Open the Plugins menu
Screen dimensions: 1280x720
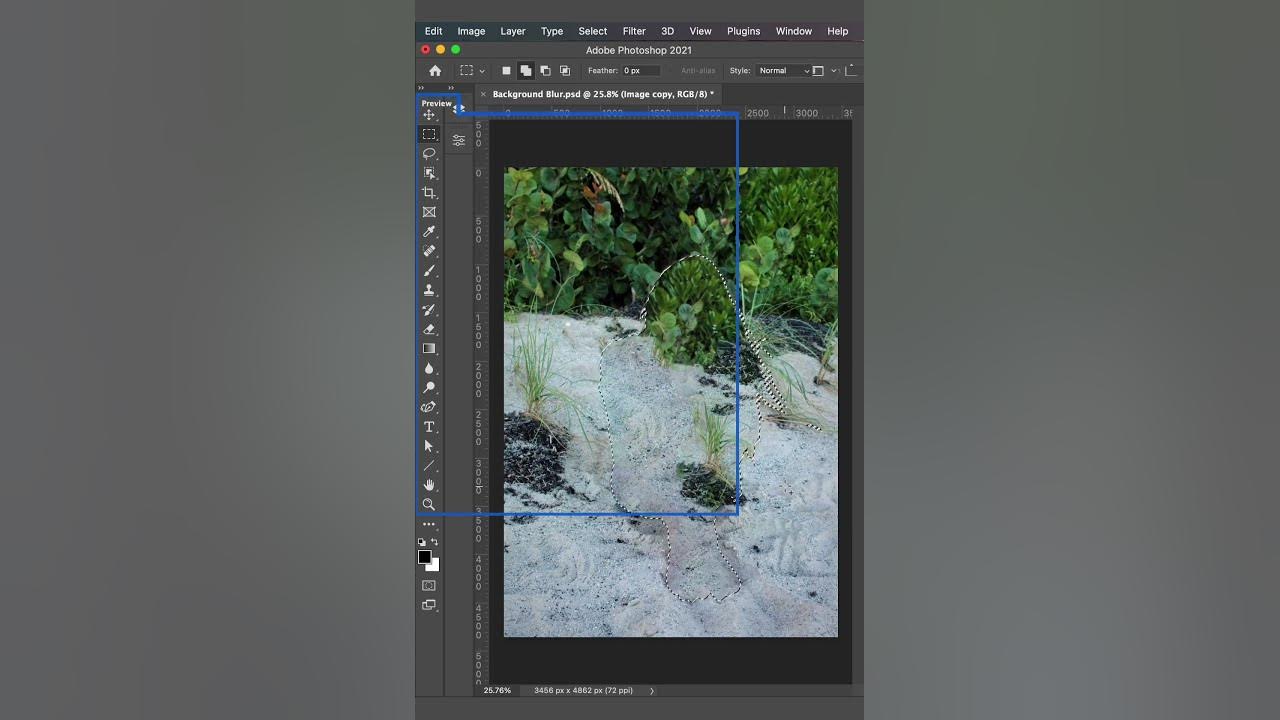click(x=743, y=31)
